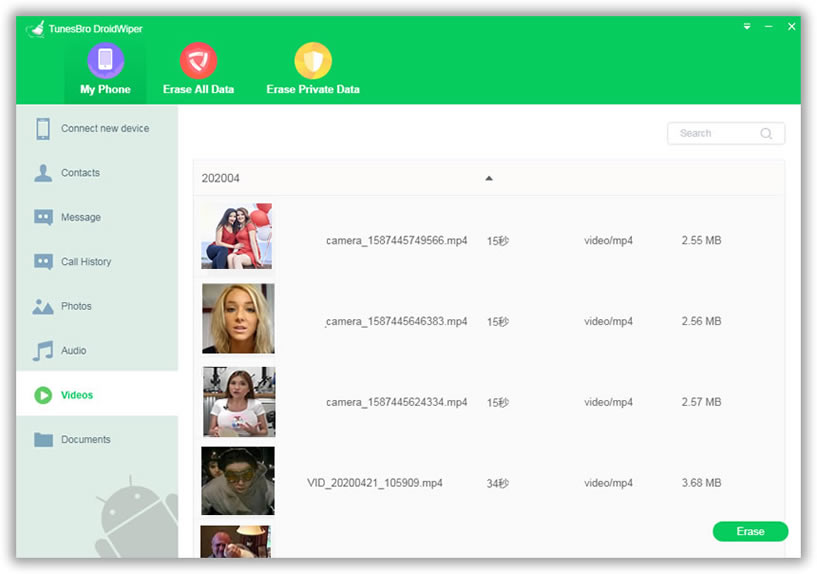The width and height of the screenshot is (817, 574).
Task: Select thumbnail of VID_20200421_105909.mp4
Action: coord(238,481)
